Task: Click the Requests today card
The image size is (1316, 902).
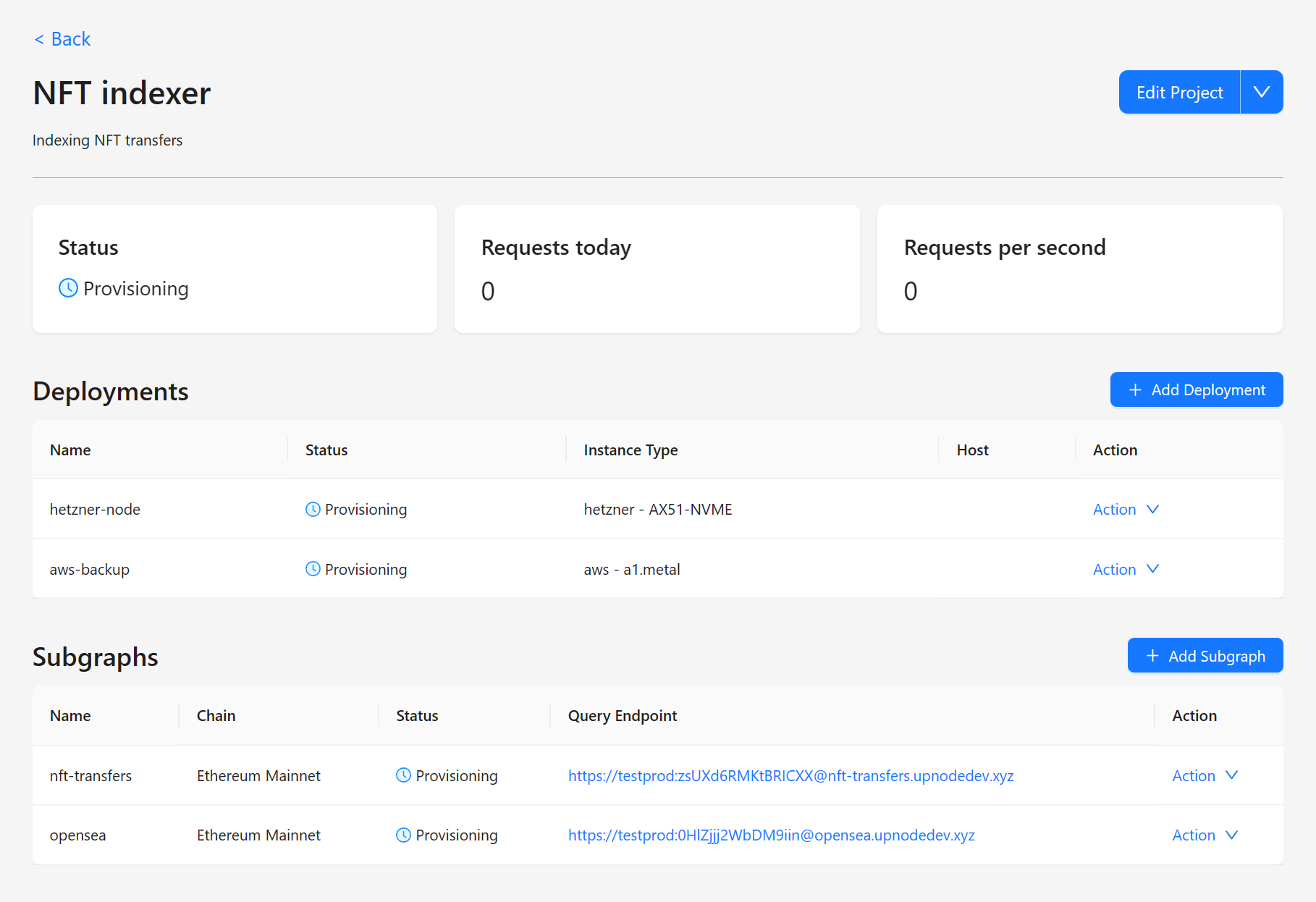Action: [657, 269]
